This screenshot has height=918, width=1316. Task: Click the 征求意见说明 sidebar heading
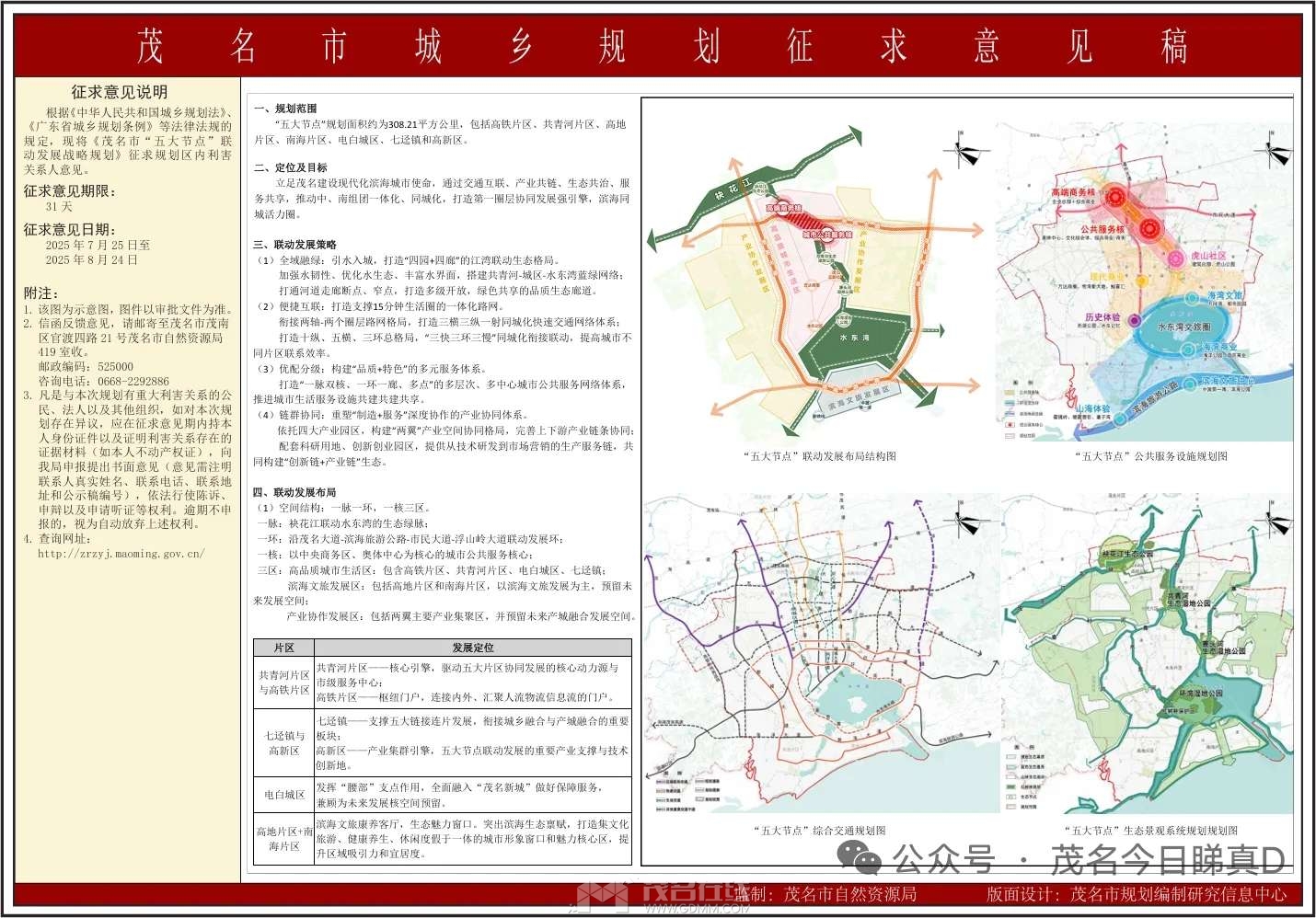click(x=120, y=92)
